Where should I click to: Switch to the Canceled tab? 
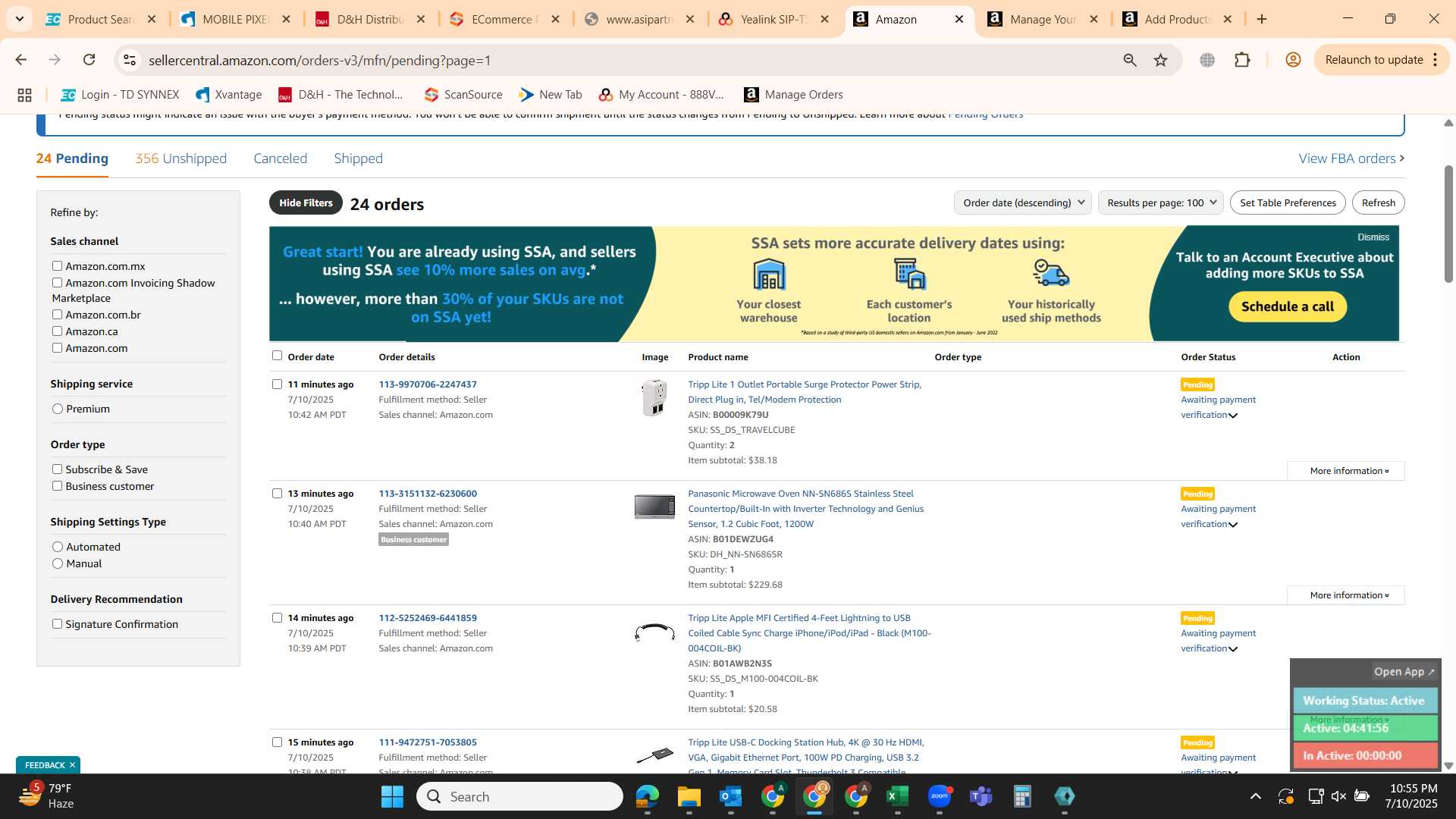click(280, 158)
